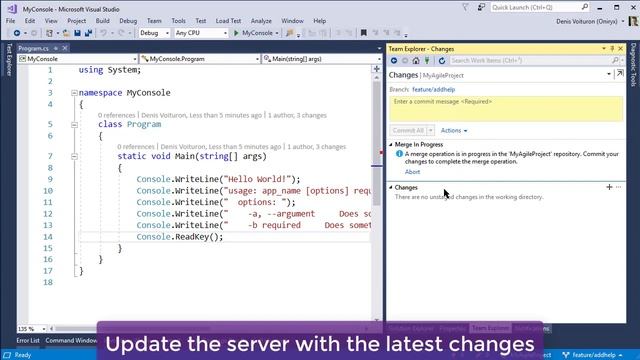The image size is (640, 360).
Task: Click the Open File toolbar icon
Action: pyautogui.click(x=66, y=33)
